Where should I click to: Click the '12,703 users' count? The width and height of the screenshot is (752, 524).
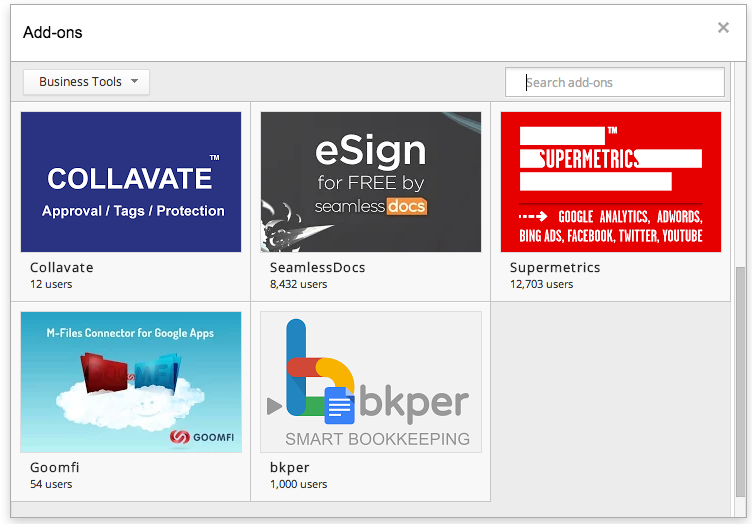(x=541, y=284)
